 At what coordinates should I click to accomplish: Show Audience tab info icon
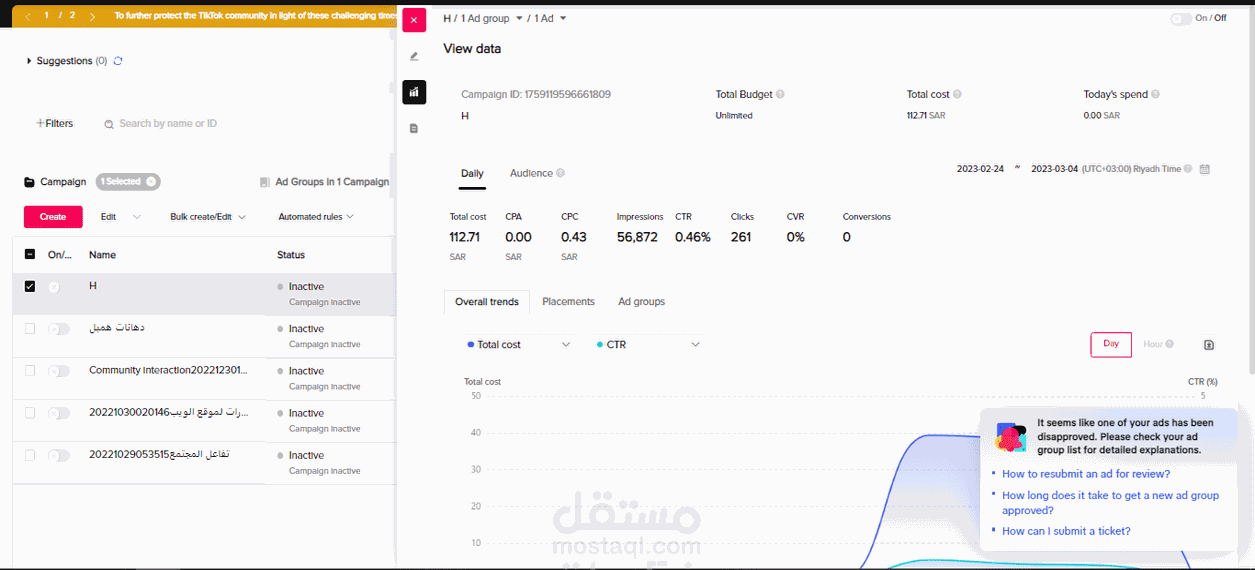(x=560, y=173)
